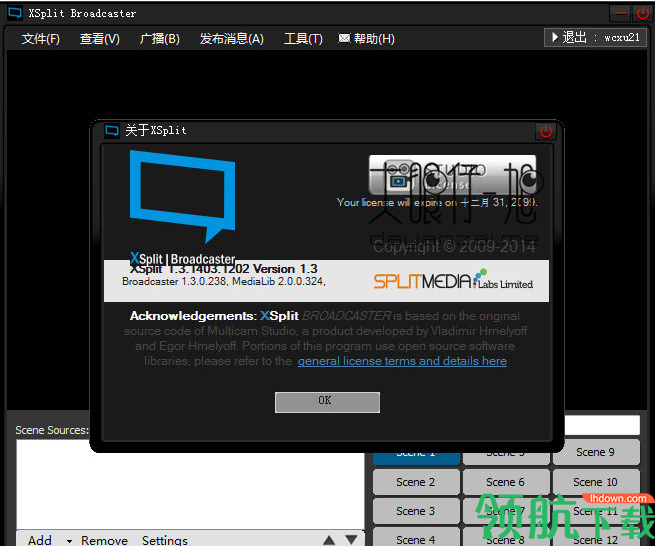The image size is (655, 546).
Task: Click the XSplit Broadcaster title bar logo icon
Action: (15, 13)
